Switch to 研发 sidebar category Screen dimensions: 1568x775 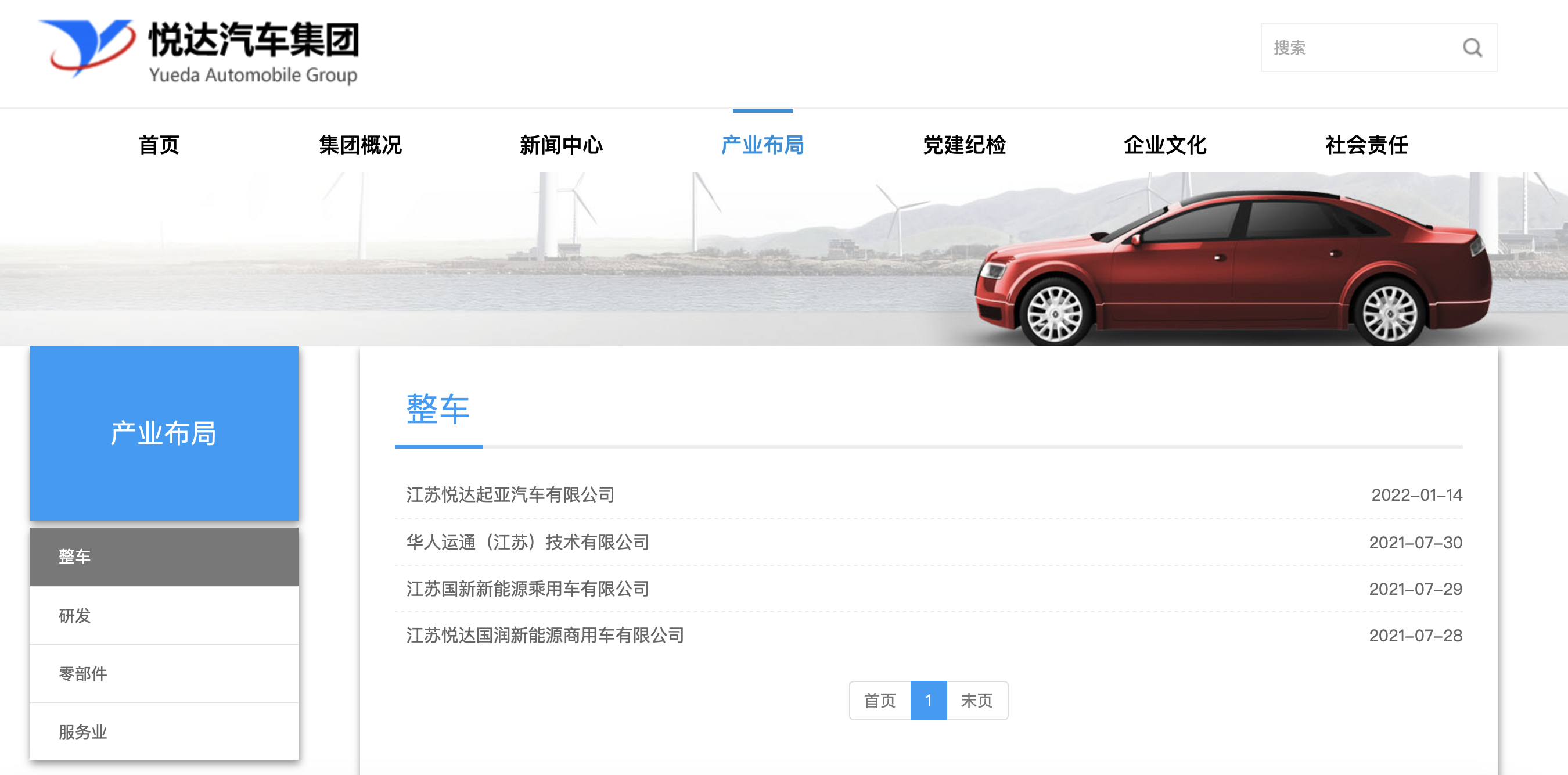click(x=74, y=615)
